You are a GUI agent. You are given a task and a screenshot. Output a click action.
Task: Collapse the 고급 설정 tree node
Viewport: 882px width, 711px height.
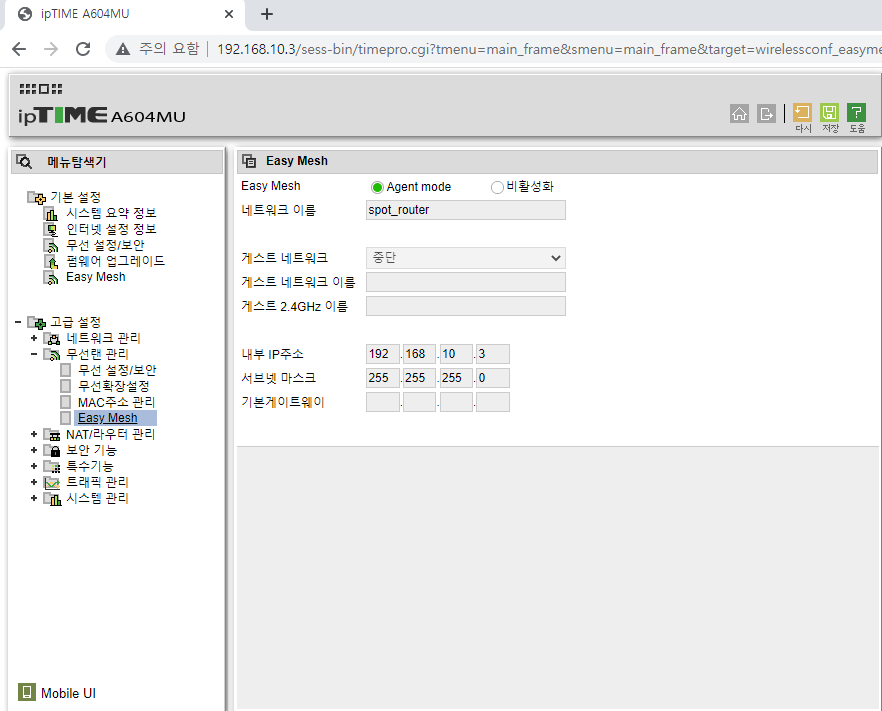[x=18, y=322]
